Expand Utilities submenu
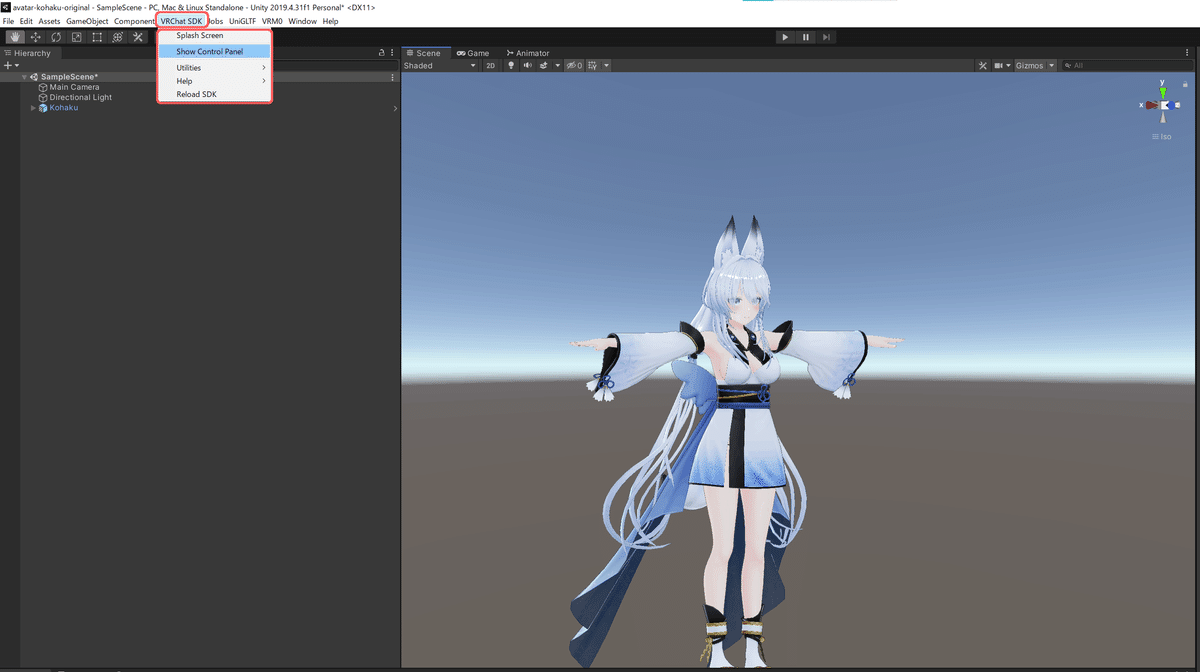Screen dimensions: 1200x672 point(214,68)
